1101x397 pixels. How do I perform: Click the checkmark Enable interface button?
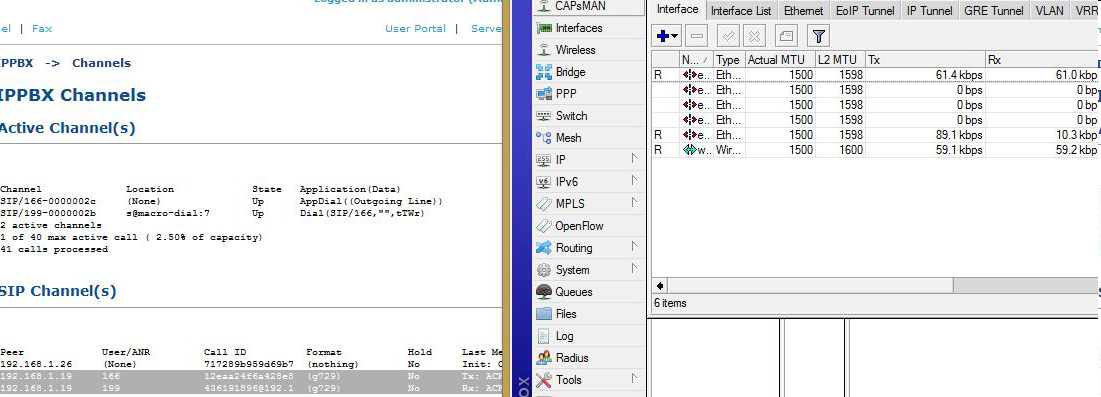[x=727, y=35]
